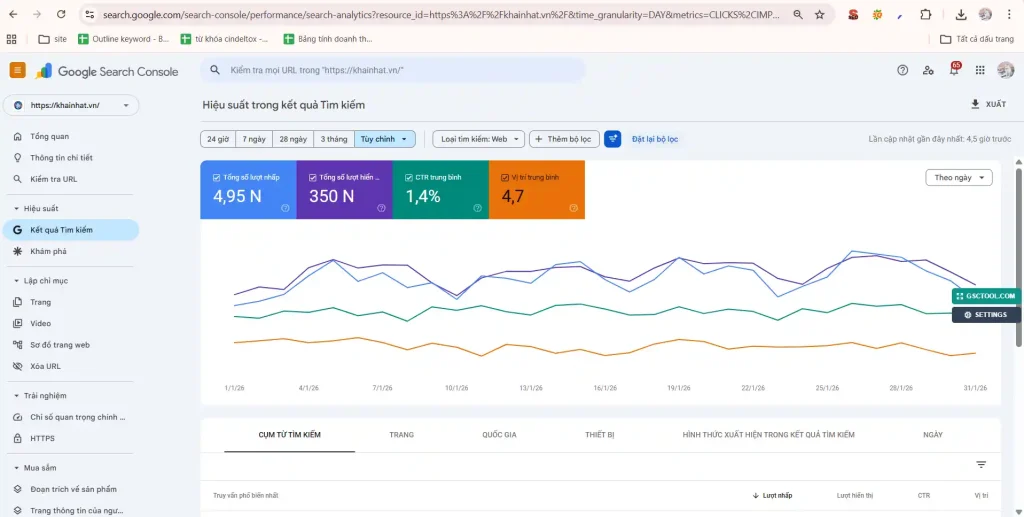Collapse the Lập chỉ mục sidebar section
1024x517 pixels.
tap(16, 281)
